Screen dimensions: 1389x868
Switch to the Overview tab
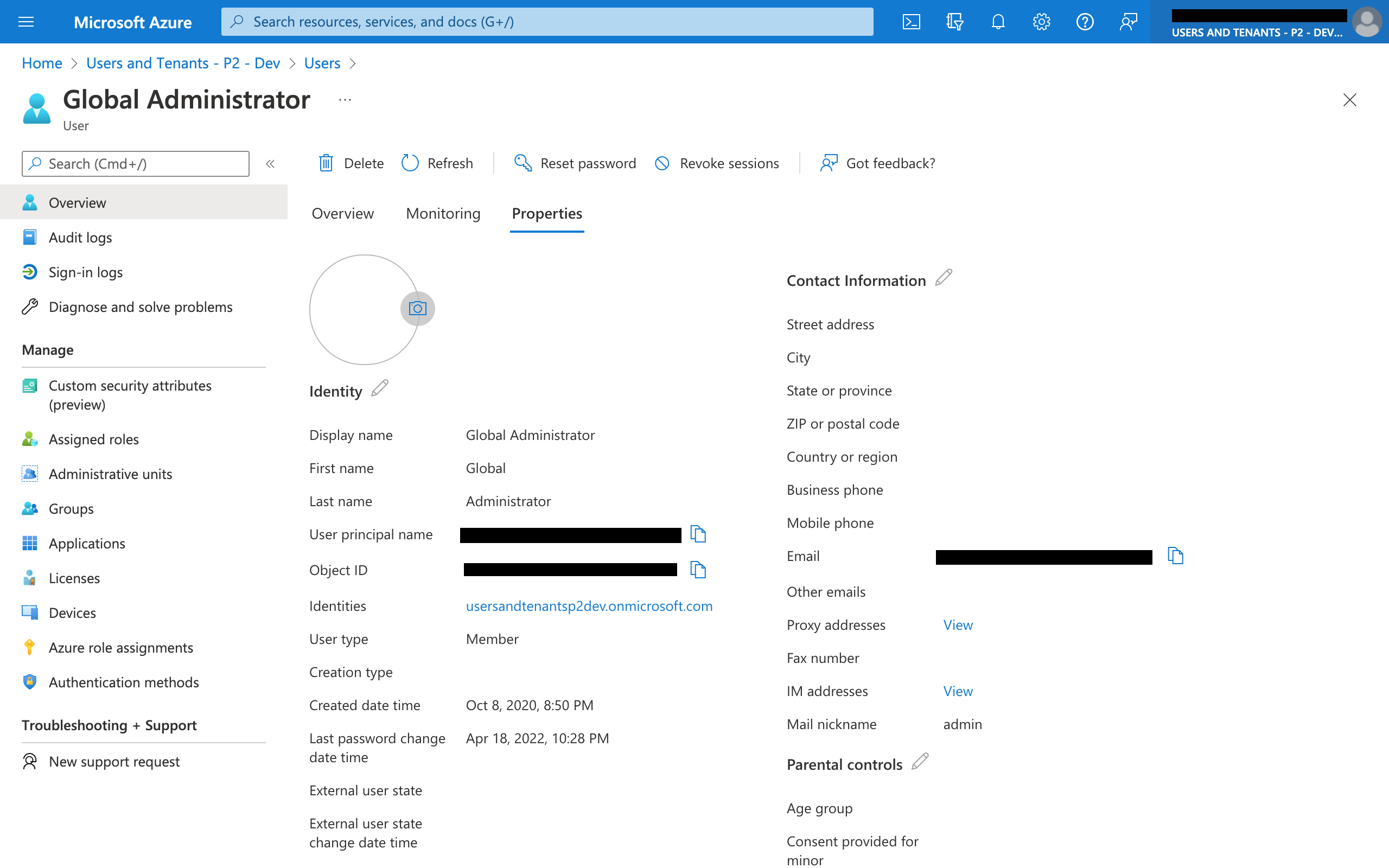coord(342,213)
